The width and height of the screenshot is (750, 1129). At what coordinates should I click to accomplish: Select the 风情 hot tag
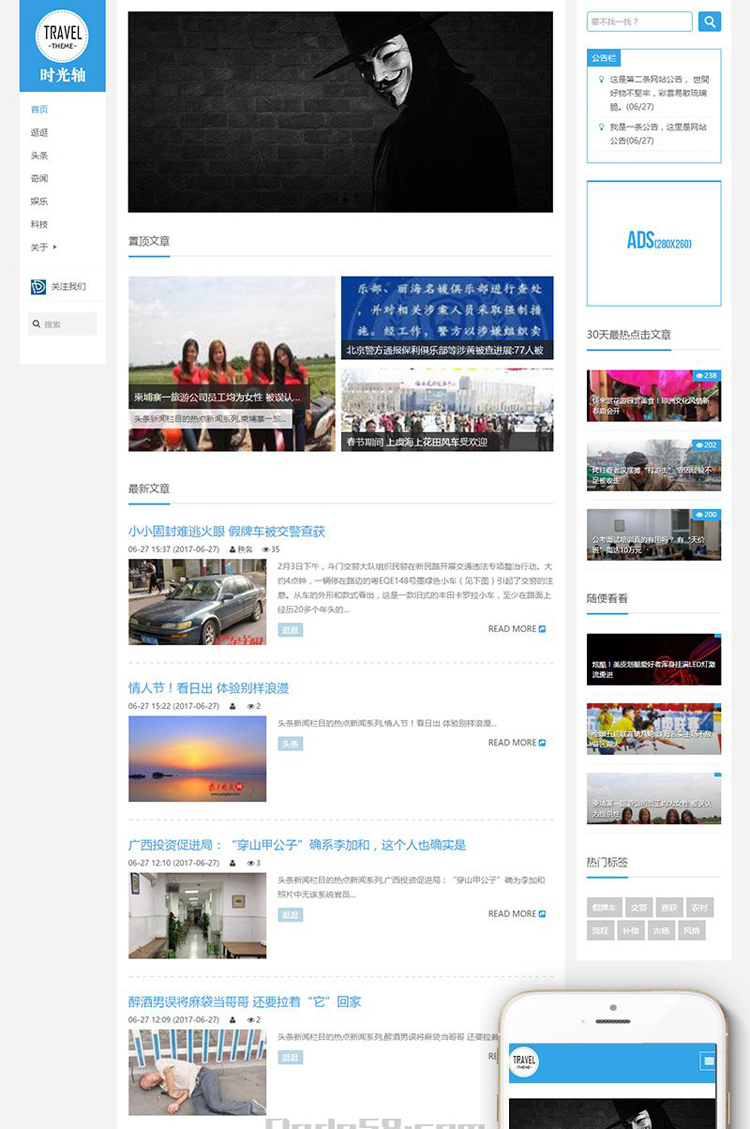[691, 930]
